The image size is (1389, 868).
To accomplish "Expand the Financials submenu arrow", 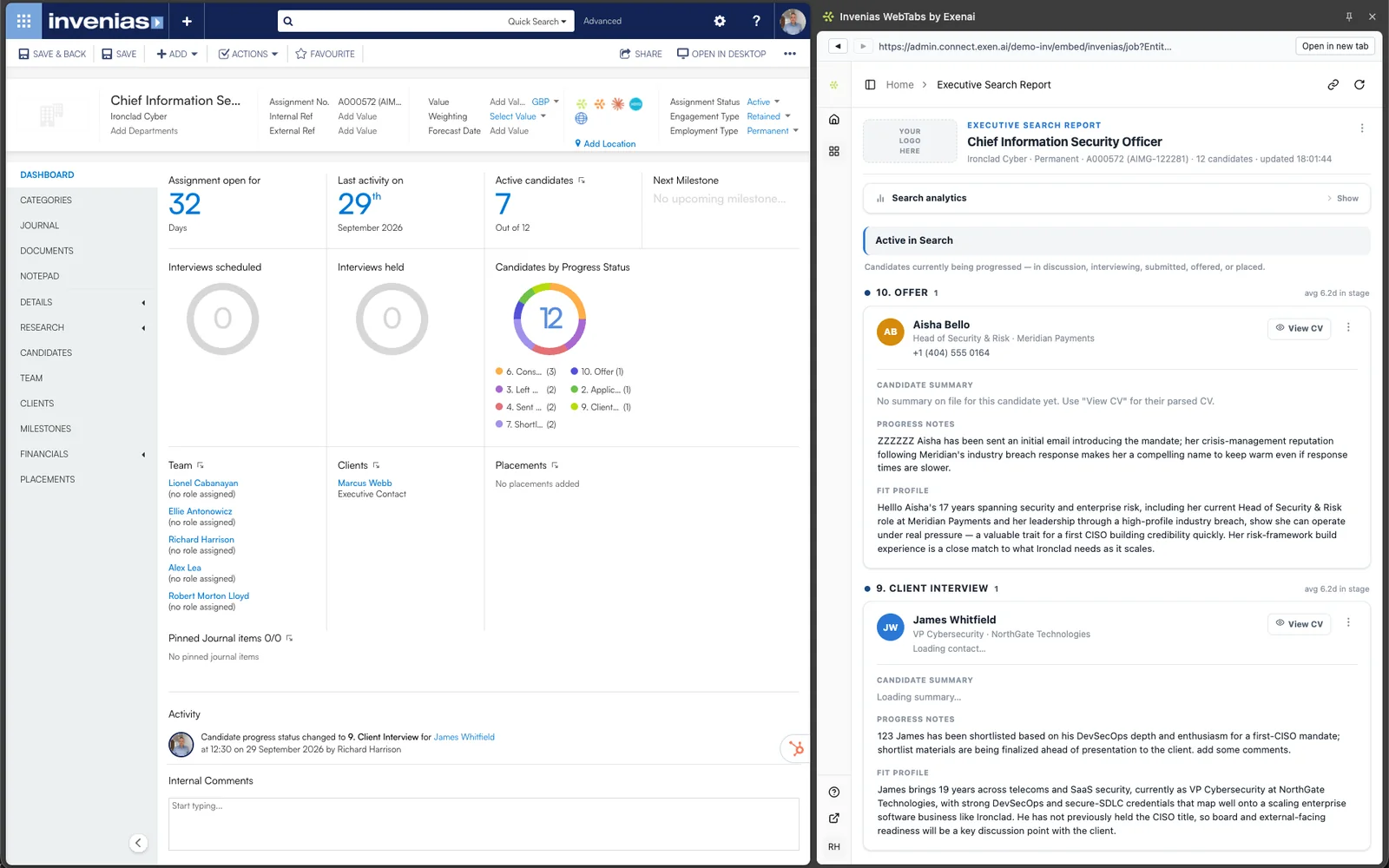I will 143,454.
